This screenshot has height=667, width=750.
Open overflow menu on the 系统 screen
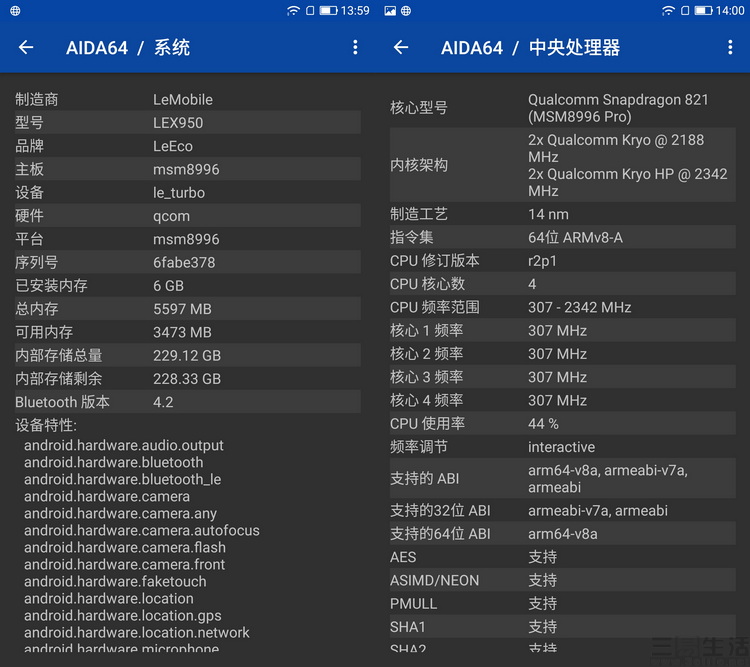coord(355,47)
